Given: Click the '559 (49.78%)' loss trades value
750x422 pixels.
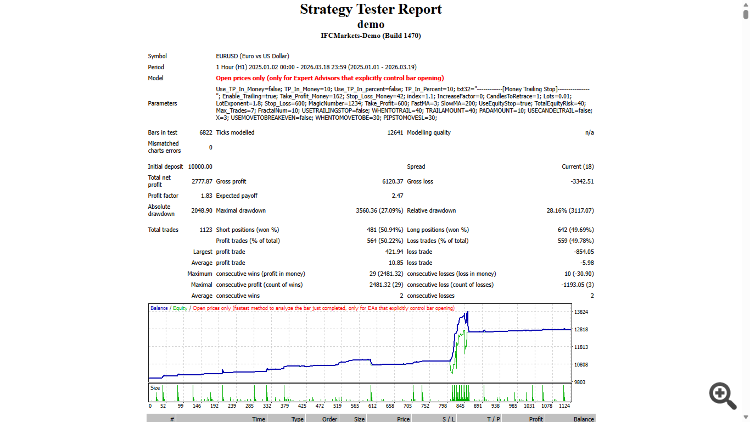Looking at the screenshot, I should point(576,241).
